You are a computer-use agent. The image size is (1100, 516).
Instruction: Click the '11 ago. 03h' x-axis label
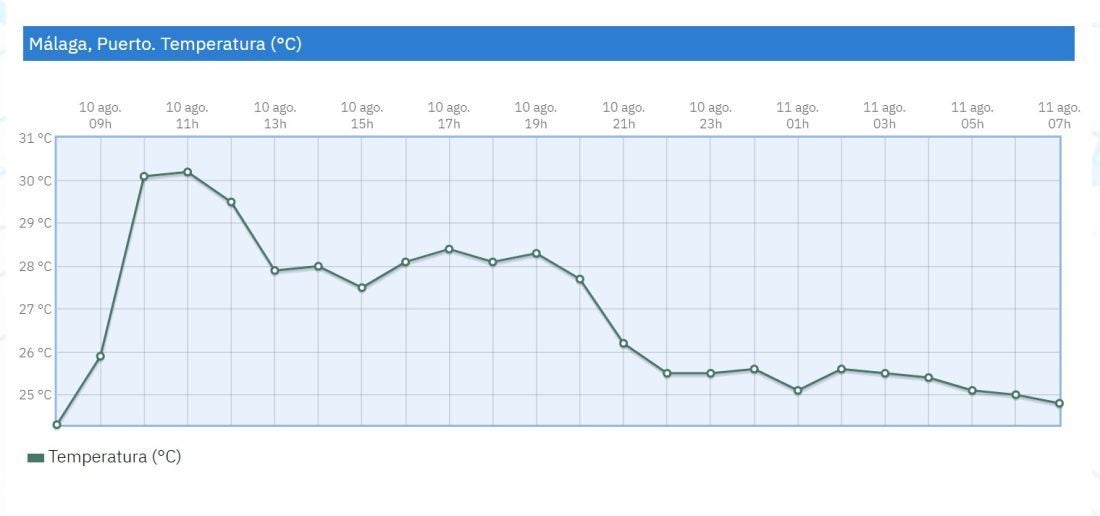click(x=884, y=115)
